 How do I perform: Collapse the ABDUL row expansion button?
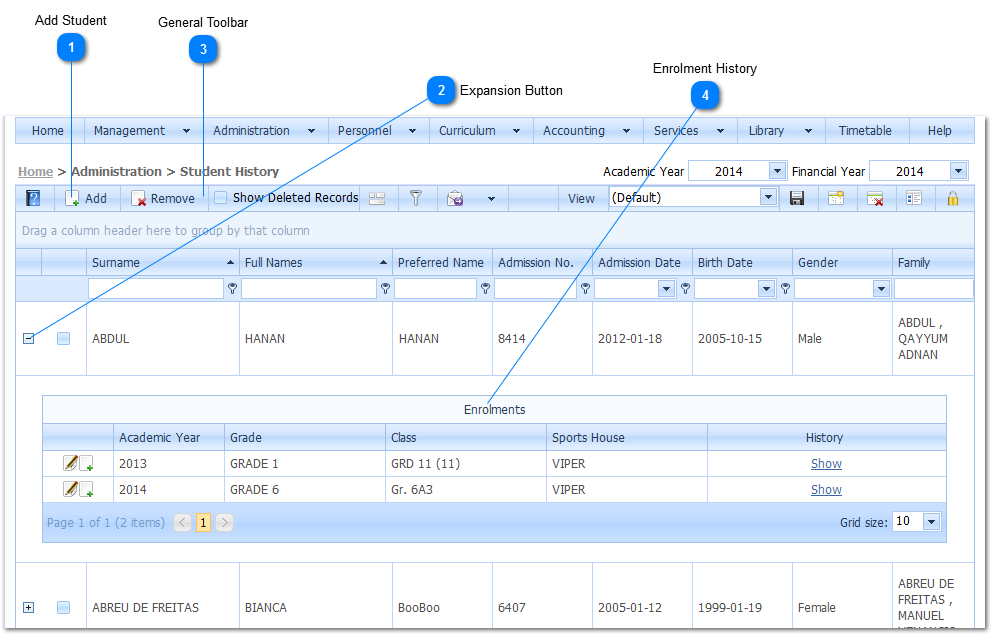pos(28,339)
